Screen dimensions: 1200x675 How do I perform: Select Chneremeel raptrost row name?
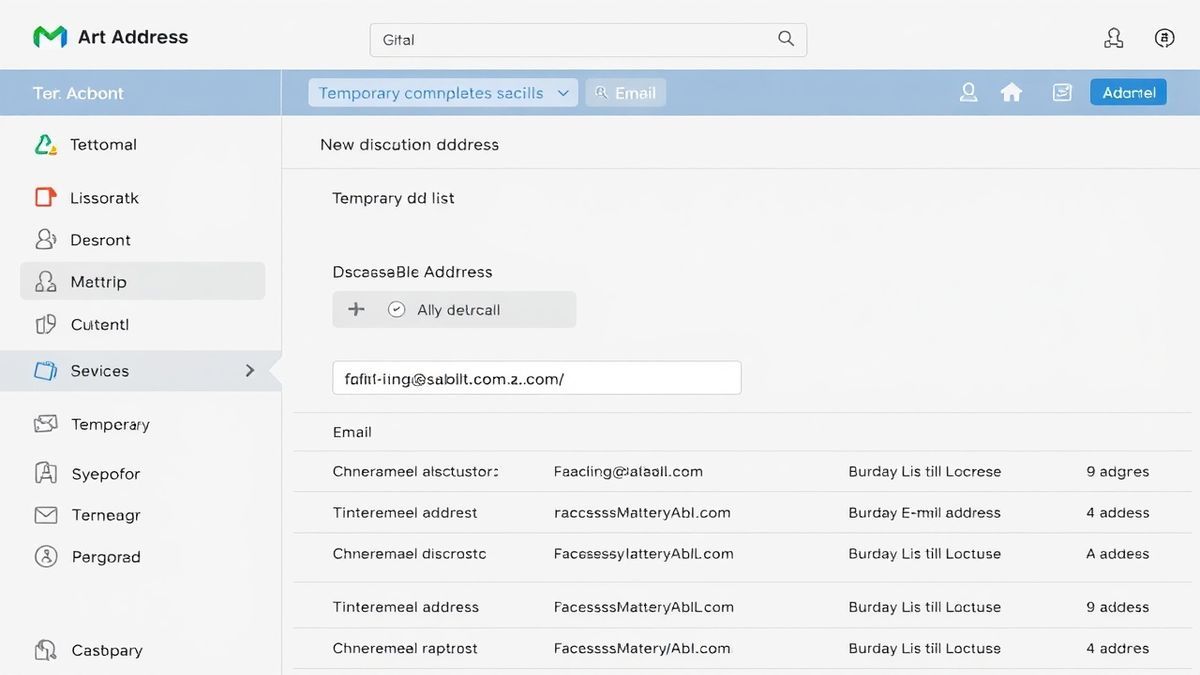tap(405, 648)
